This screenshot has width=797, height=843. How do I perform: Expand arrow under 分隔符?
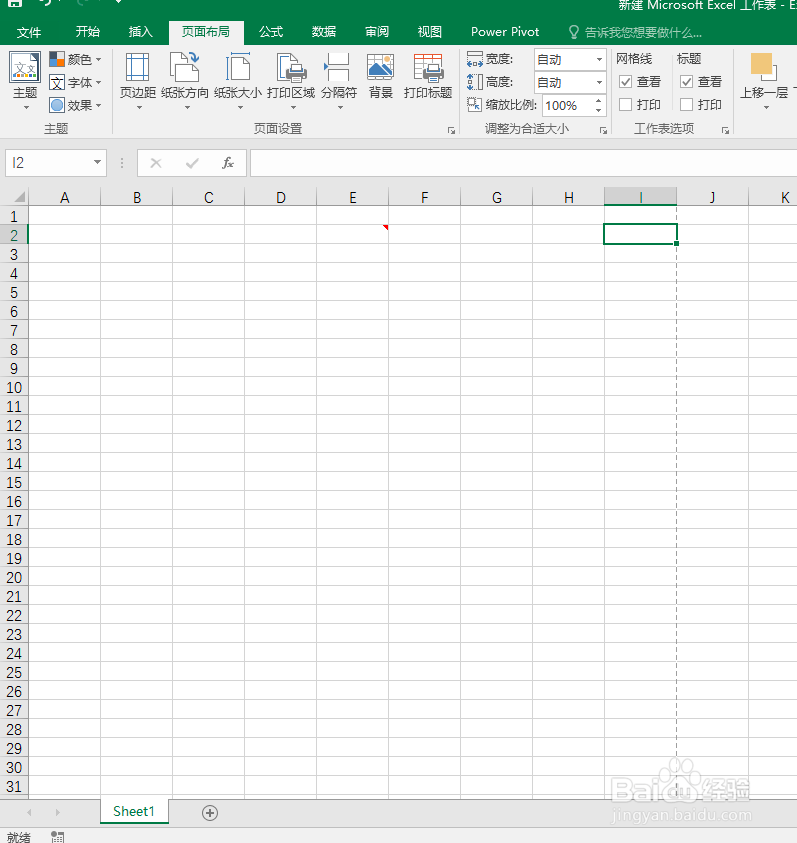click(x=340, y=108)
